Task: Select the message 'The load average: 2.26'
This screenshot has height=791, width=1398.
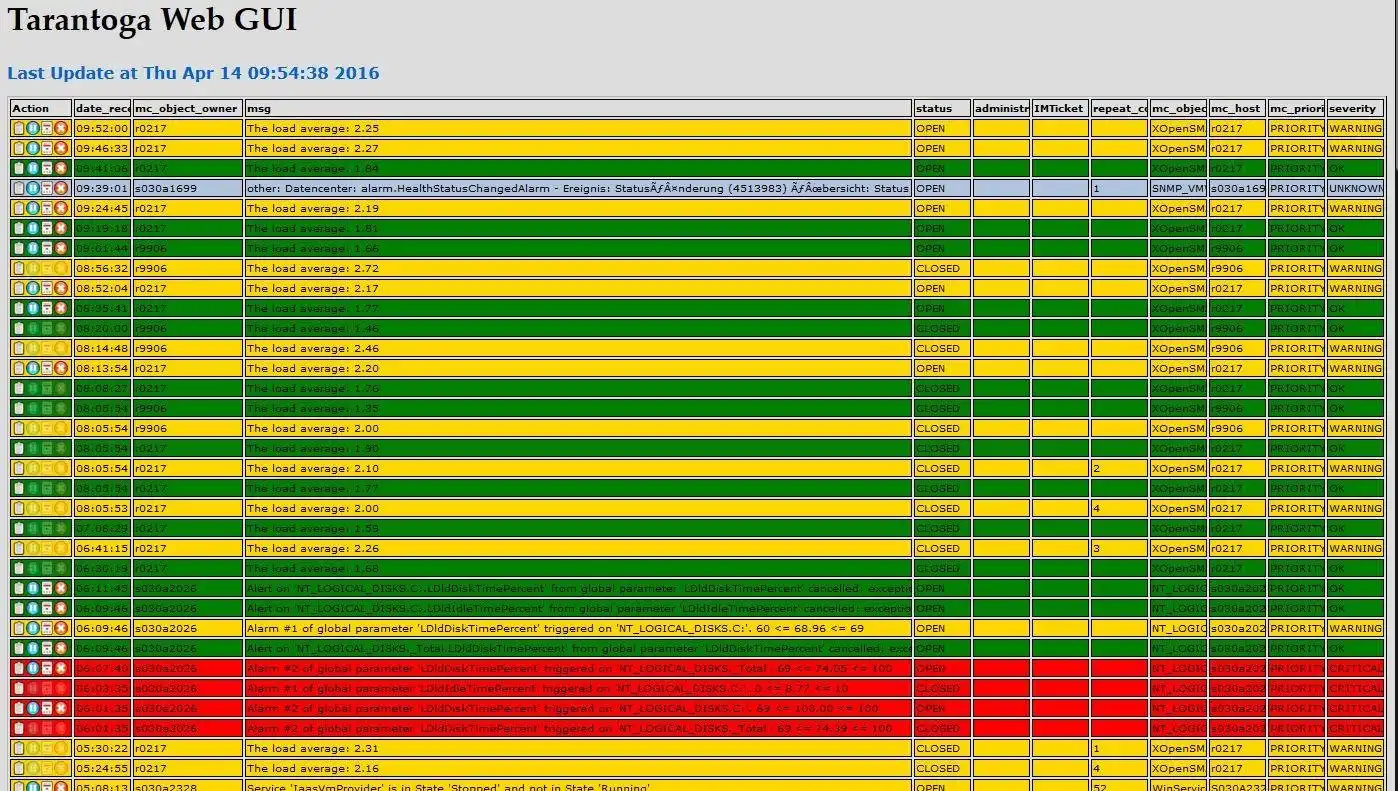Action: point(313,548)
